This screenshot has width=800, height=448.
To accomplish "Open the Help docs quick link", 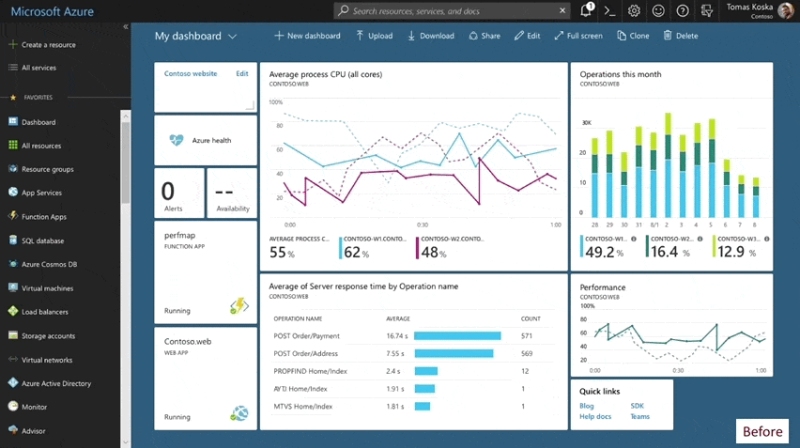I will tap(595, 416).
